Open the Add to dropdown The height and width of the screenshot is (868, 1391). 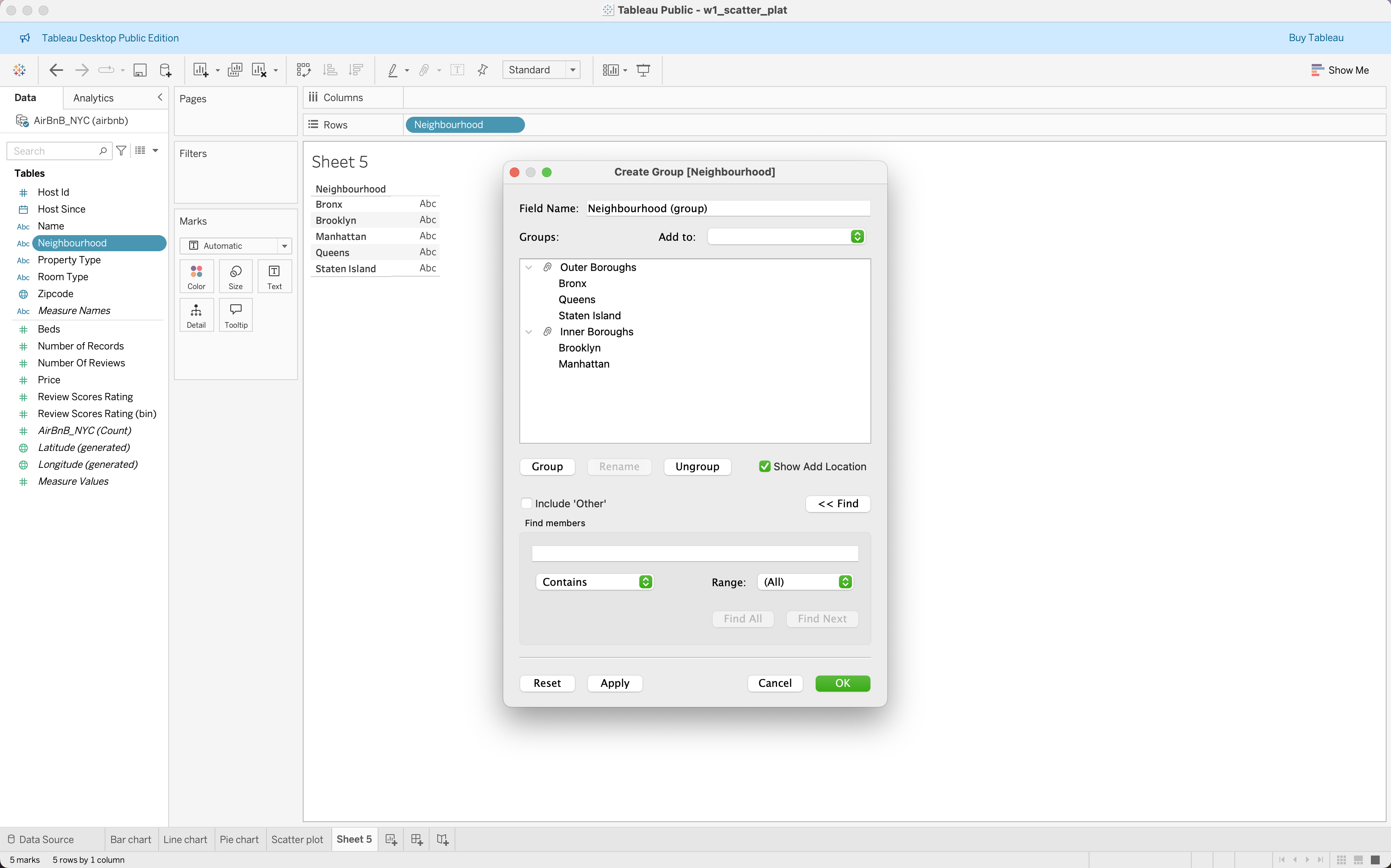coord(786,236)
